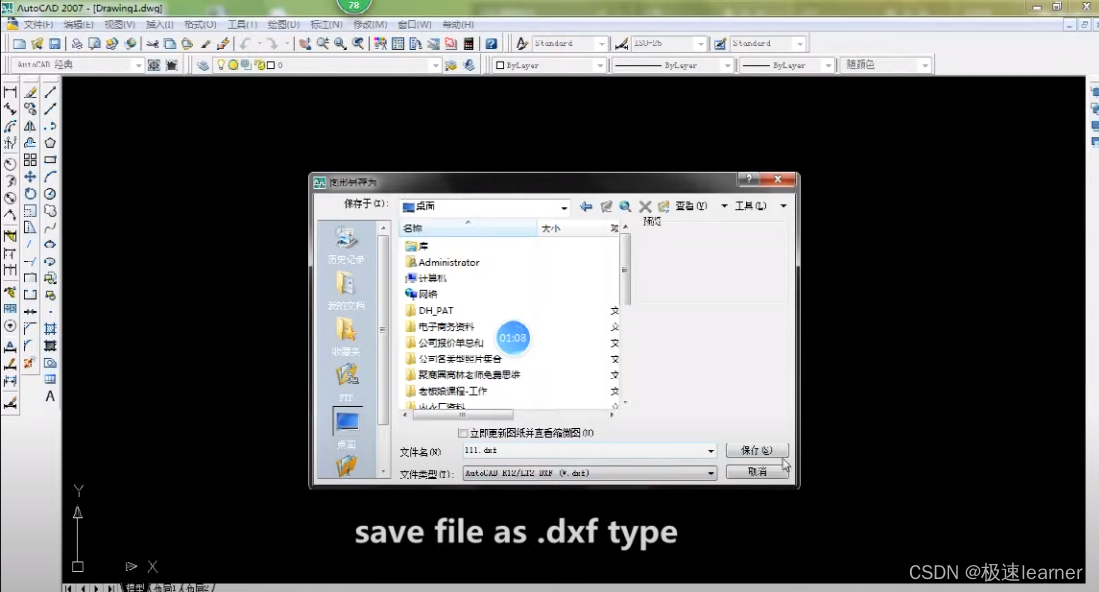Screen dimensions: 1099x592
Task: Select the Array modify tool
Action: 30,160
